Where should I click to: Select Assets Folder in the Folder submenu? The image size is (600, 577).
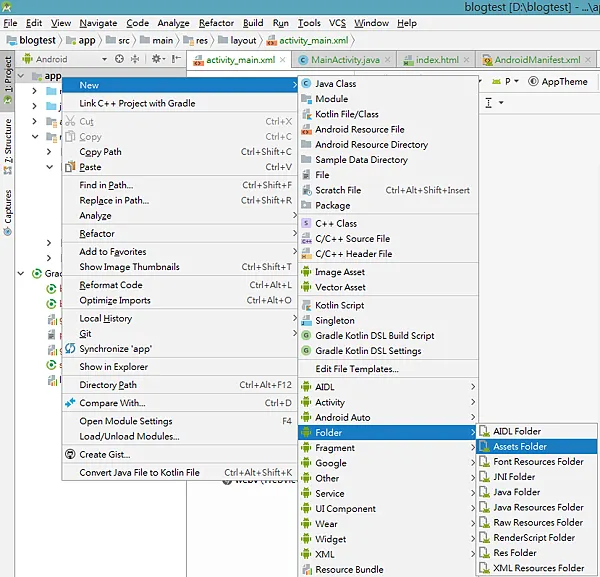point(519,447)
